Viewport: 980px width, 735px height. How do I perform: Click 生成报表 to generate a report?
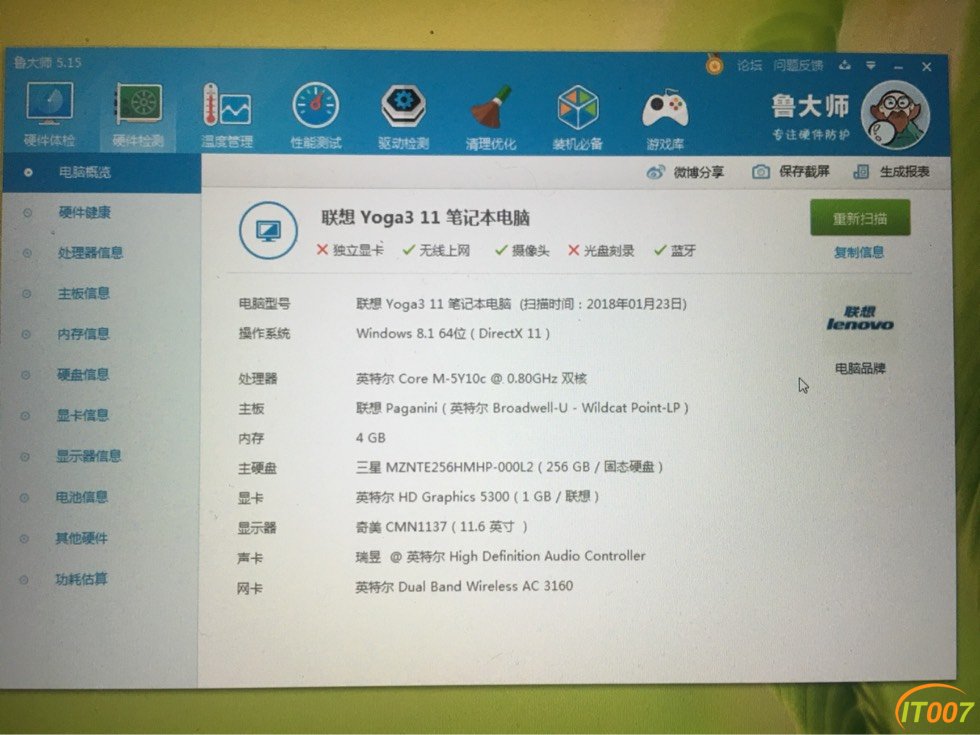(x=892, y=171)
